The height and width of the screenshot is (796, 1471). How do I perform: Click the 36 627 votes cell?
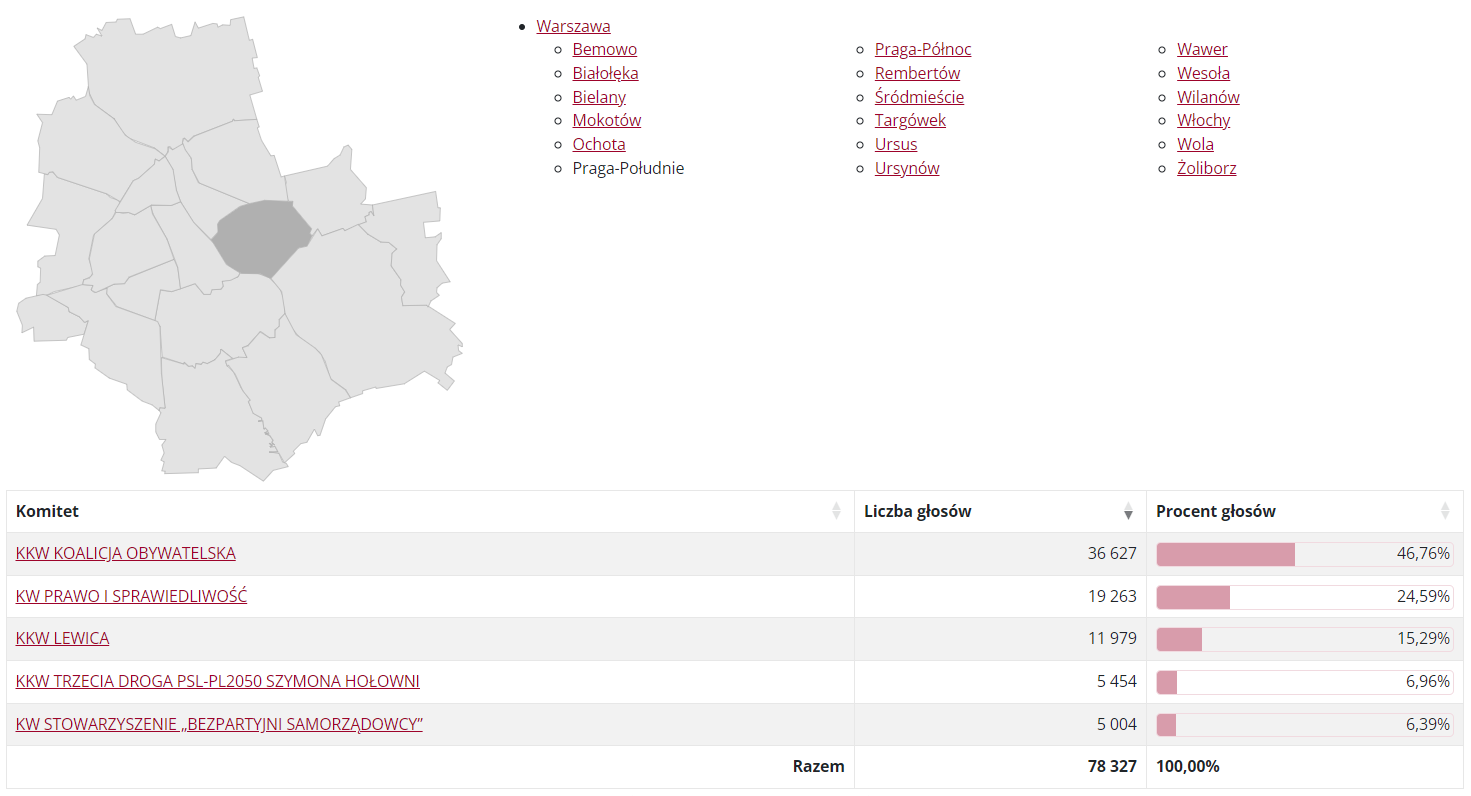coord(1000,554)
